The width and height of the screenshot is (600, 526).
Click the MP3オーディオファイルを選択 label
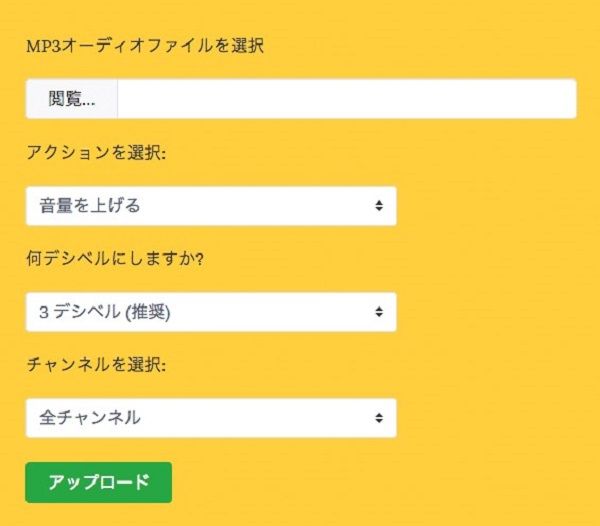[145, 46]
